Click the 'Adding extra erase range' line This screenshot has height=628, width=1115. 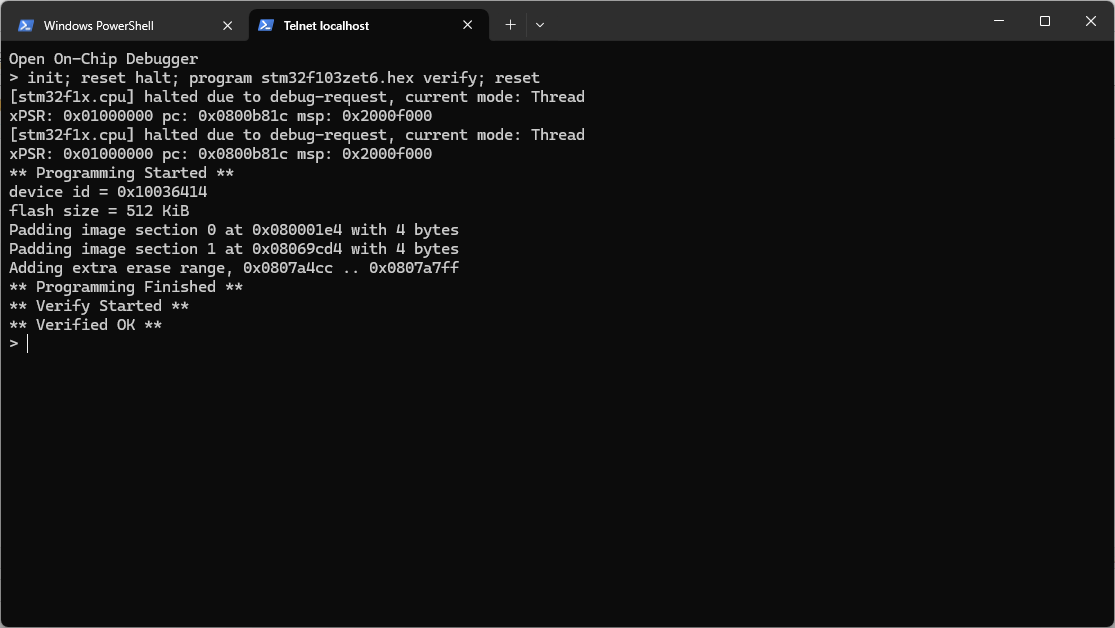tap(234, 268)
